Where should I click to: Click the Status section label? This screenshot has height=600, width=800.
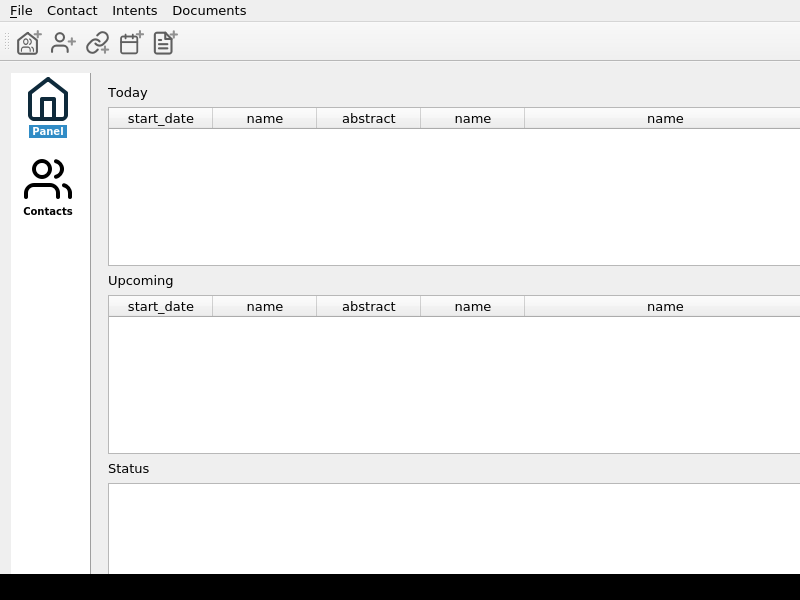click(129, 469)
